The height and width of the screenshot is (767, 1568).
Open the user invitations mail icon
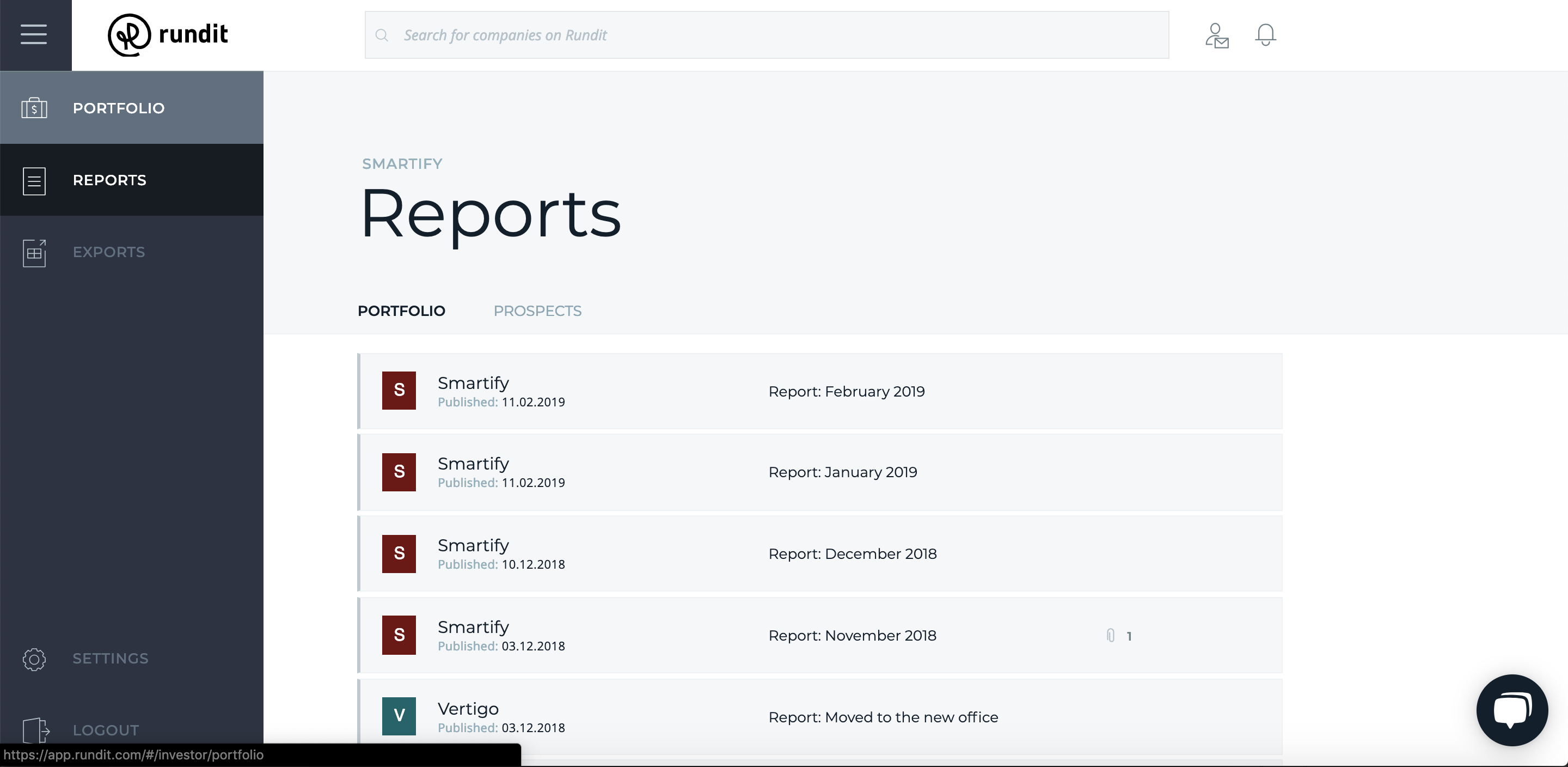[x=1216, y=35]
